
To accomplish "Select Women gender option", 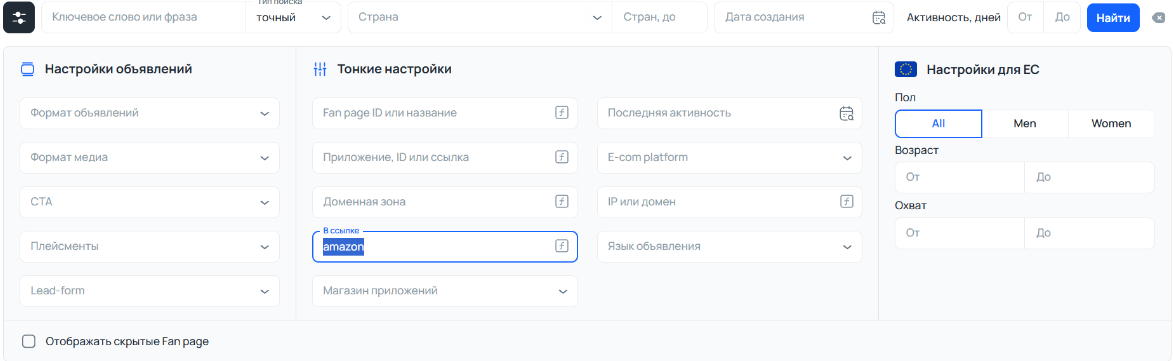I will tap(1111, 123).
